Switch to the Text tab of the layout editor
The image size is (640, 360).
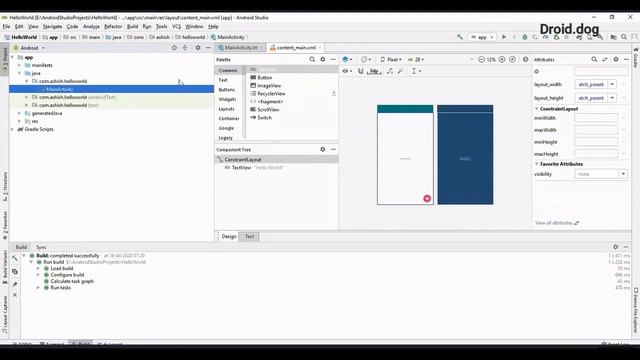click(x=249, y=236)
